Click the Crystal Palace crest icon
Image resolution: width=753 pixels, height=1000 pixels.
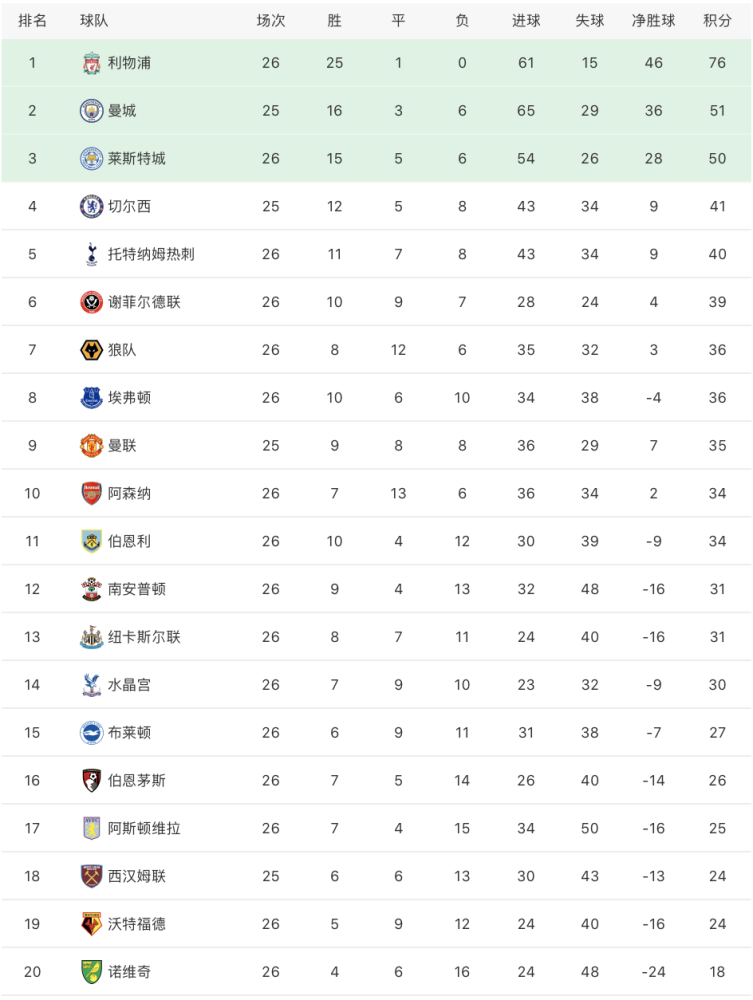[92, 685]
